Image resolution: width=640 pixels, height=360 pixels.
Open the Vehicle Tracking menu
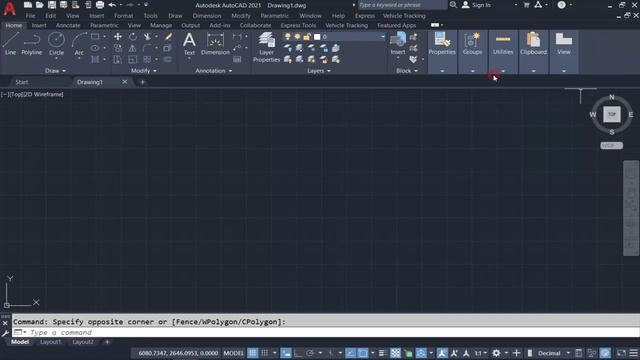(404, 16)
